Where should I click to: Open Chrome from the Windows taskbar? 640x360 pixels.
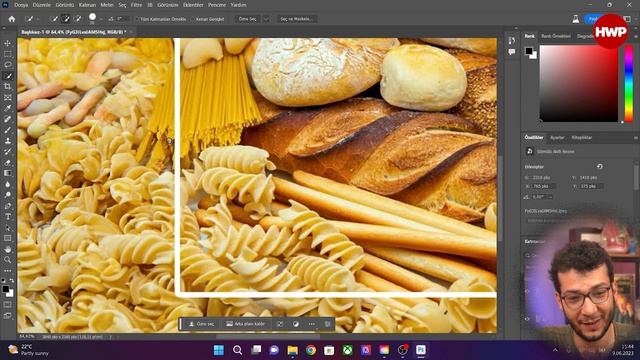coord(311,350)
